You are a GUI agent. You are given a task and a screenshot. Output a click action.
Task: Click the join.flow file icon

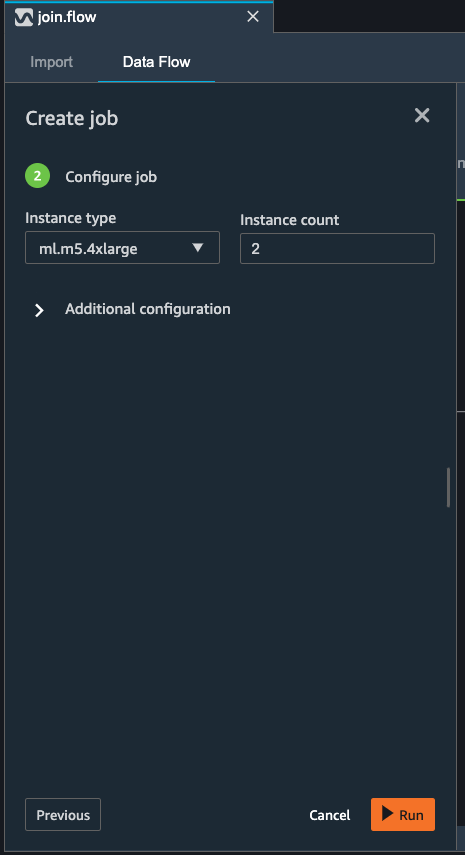[24, 17]
